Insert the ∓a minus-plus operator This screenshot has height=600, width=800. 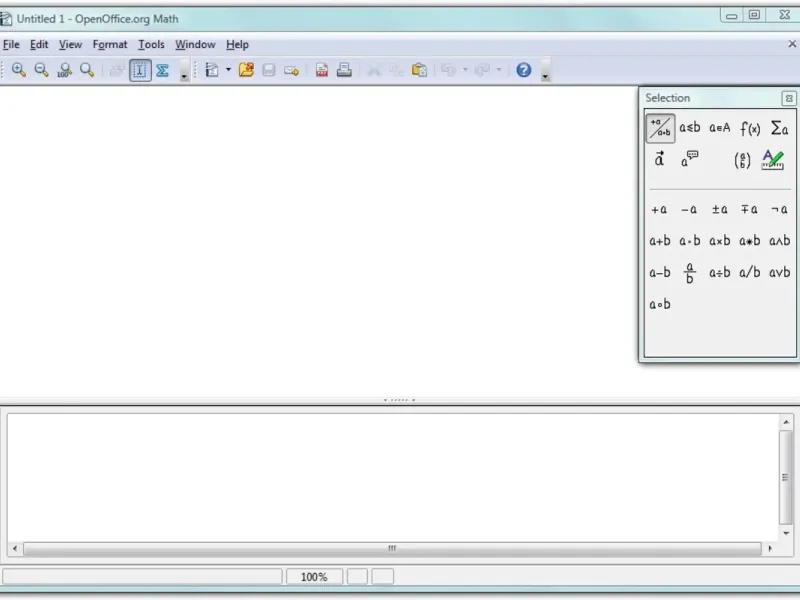[x=749, y=209]
